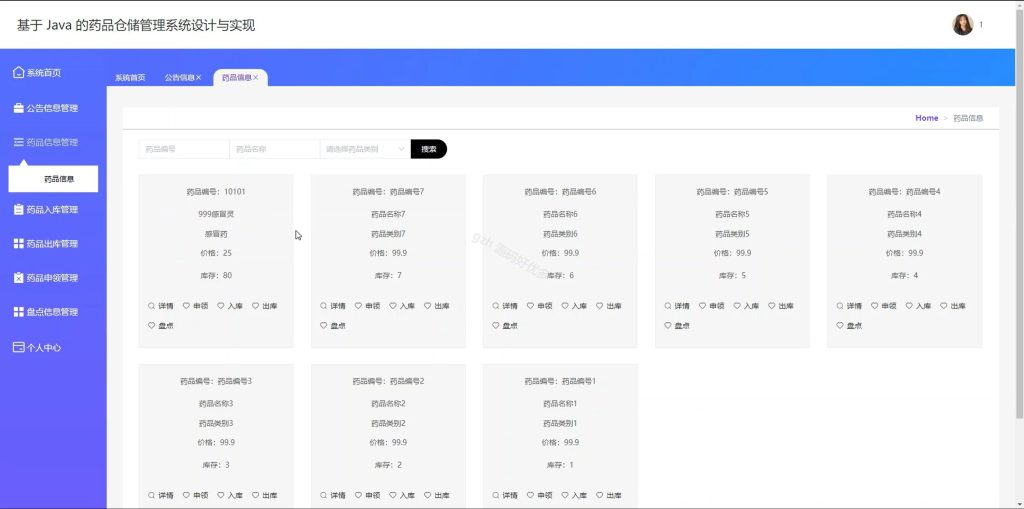The width and height of the screenshot is (1024, 509).
Task: Click 入库 on the 药品编号3 card
Action: coord(230,495)
